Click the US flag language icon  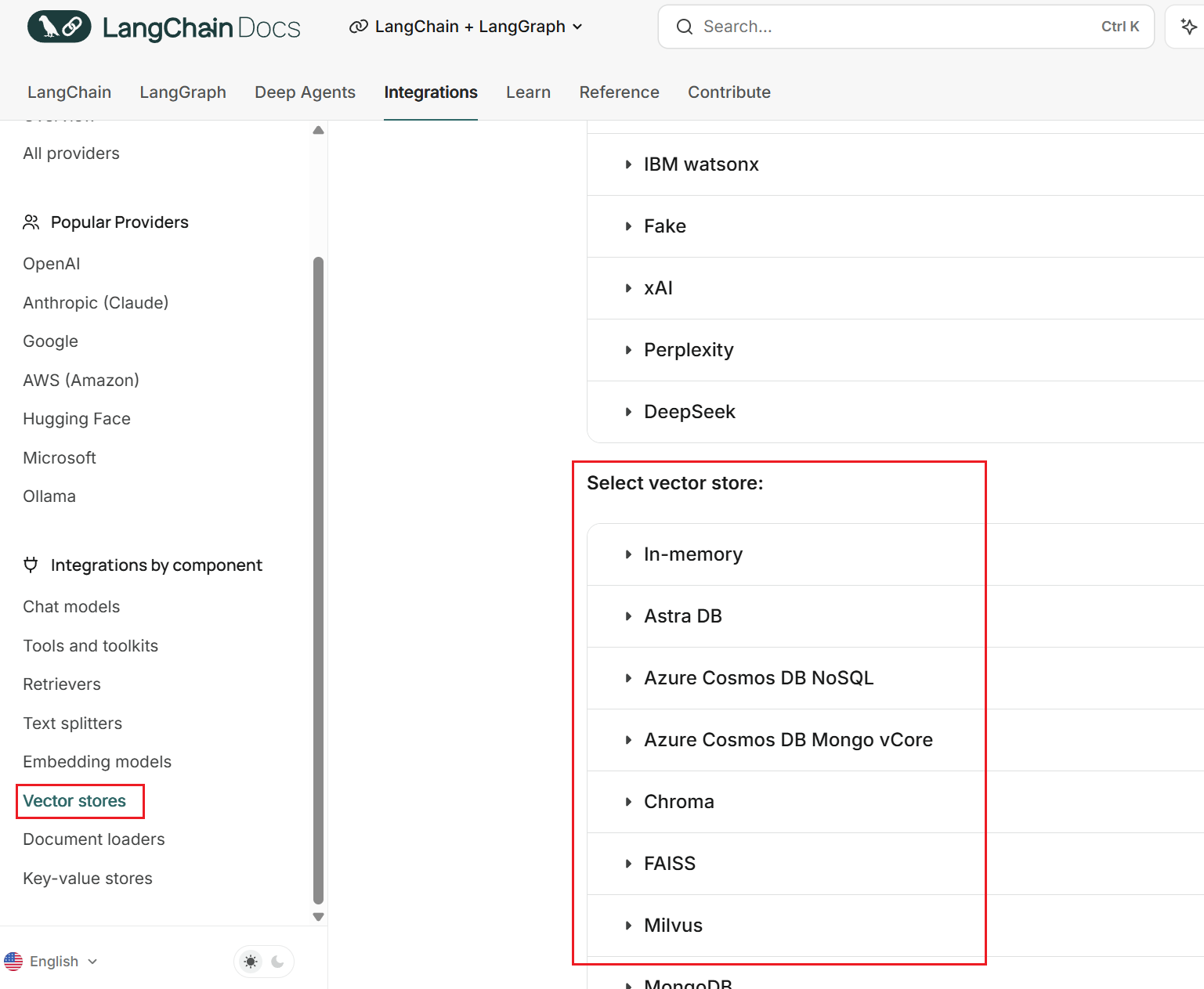(13, 962)
